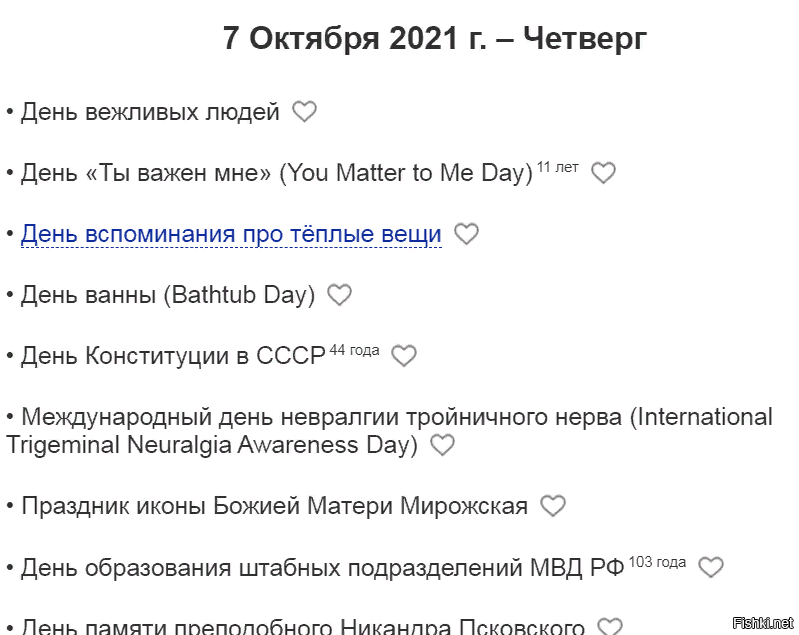Click the Fishki.net watermark
This screenshot has height=635, width=799.
click(762, 623)
